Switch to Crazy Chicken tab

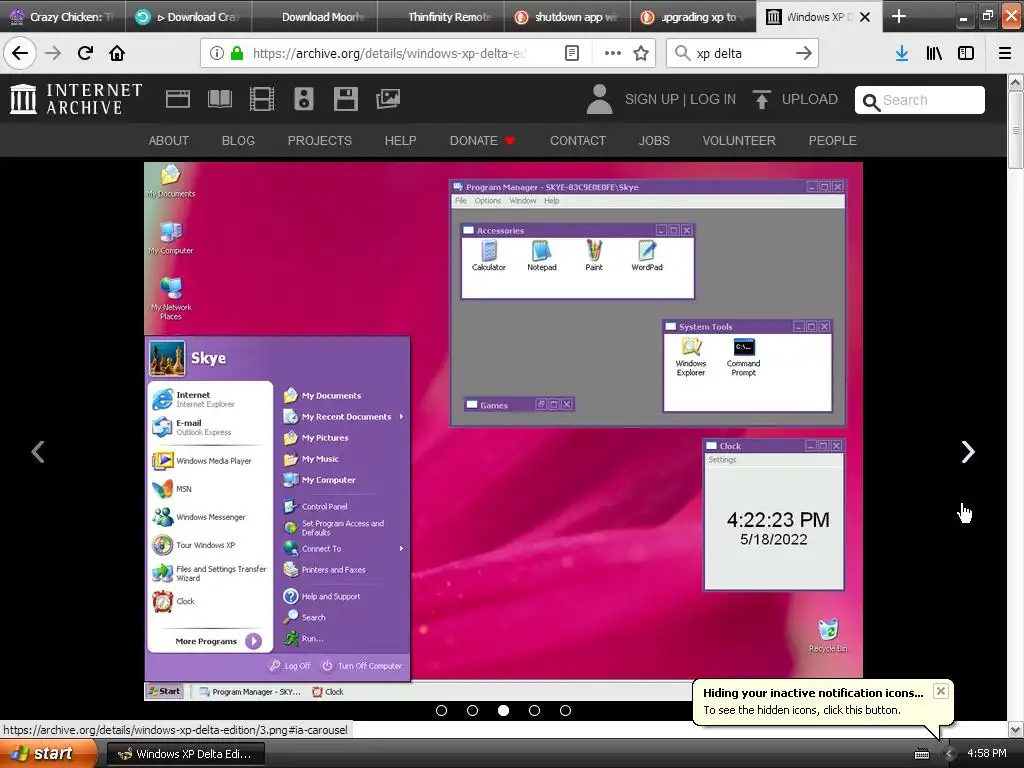[x=62, y=17]
